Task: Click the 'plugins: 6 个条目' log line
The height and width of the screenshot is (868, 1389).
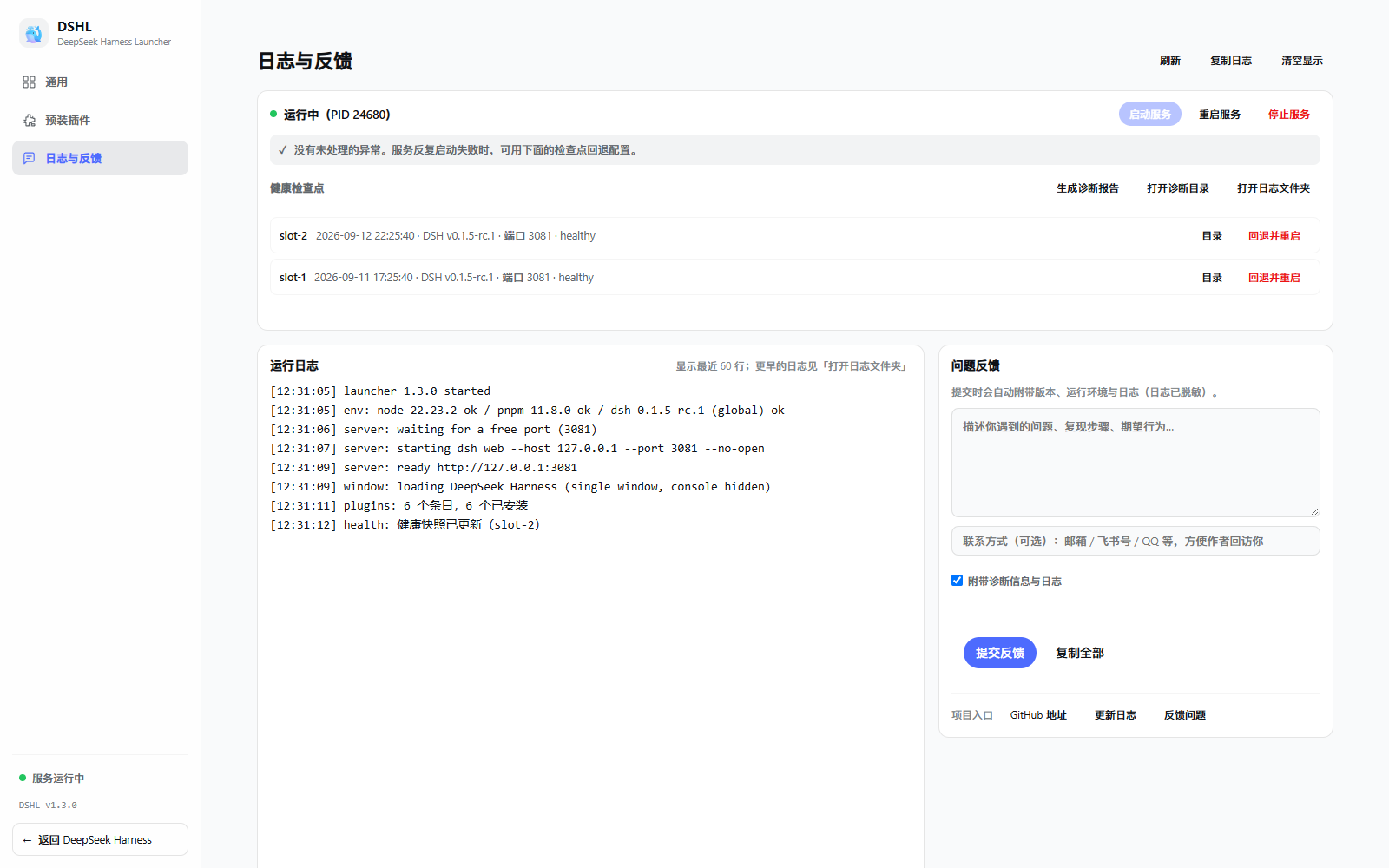Action: click(399, 506)
